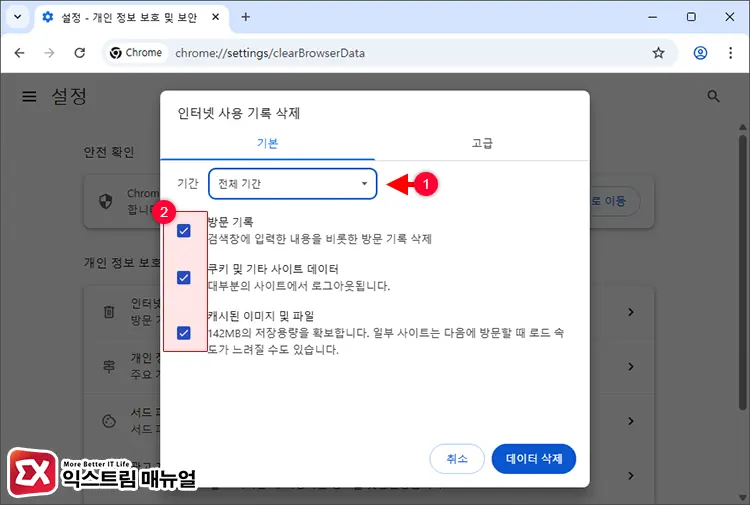Click the 방문 기록 label text

coord(231,222)
